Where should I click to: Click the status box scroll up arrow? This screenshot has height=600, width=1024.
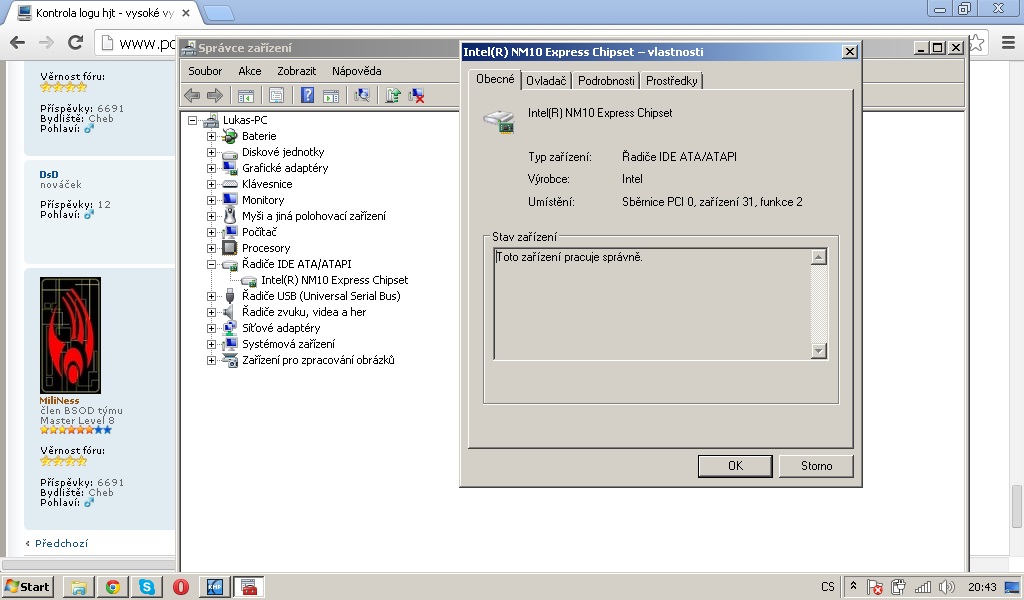[819, 257]
